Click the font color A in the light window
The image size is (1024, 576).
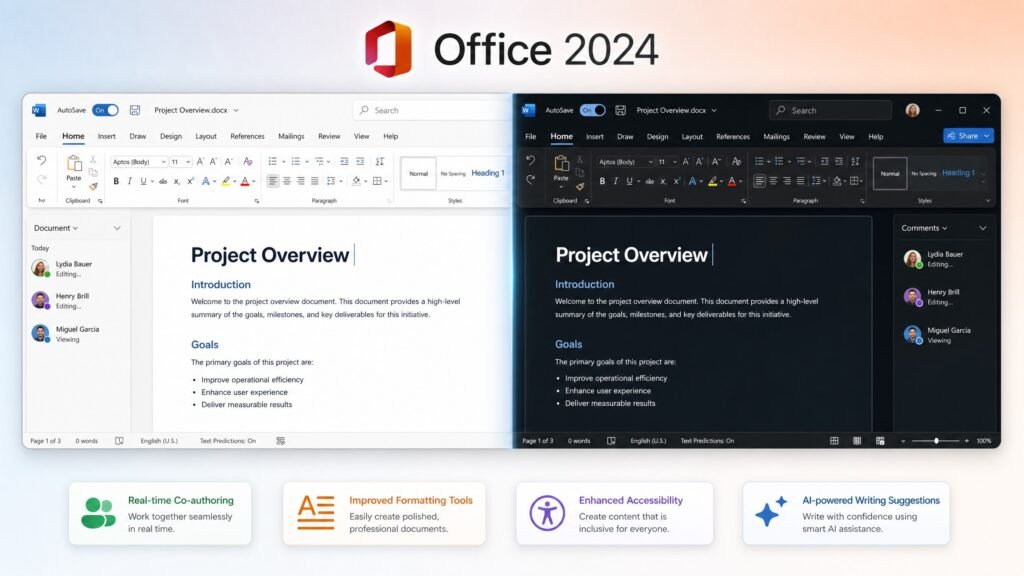pyautogui.click(x=245, y=182)
